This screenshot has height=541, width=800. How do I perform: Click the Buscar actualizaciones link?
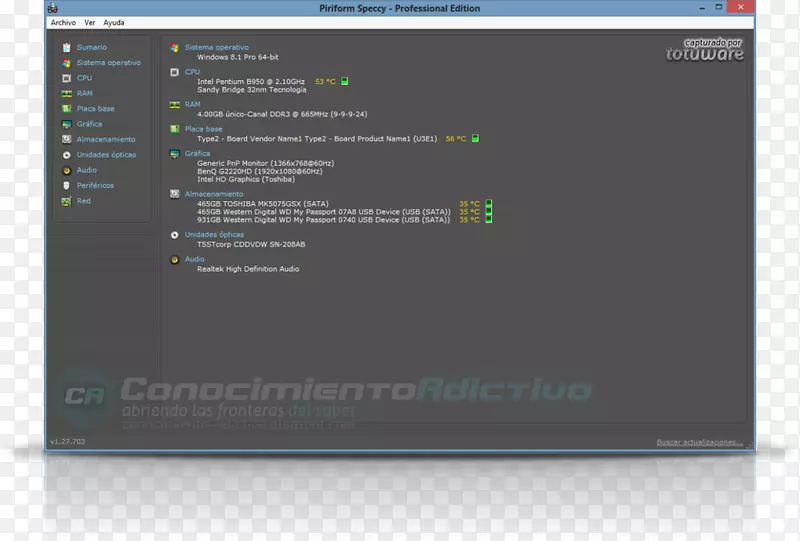[699, 441]
